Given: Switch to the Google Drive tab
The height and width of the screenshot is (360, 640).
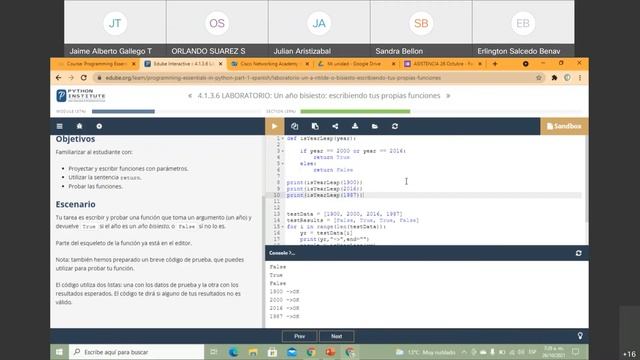Looking at the screenshot, I should (x=354, y=64).
